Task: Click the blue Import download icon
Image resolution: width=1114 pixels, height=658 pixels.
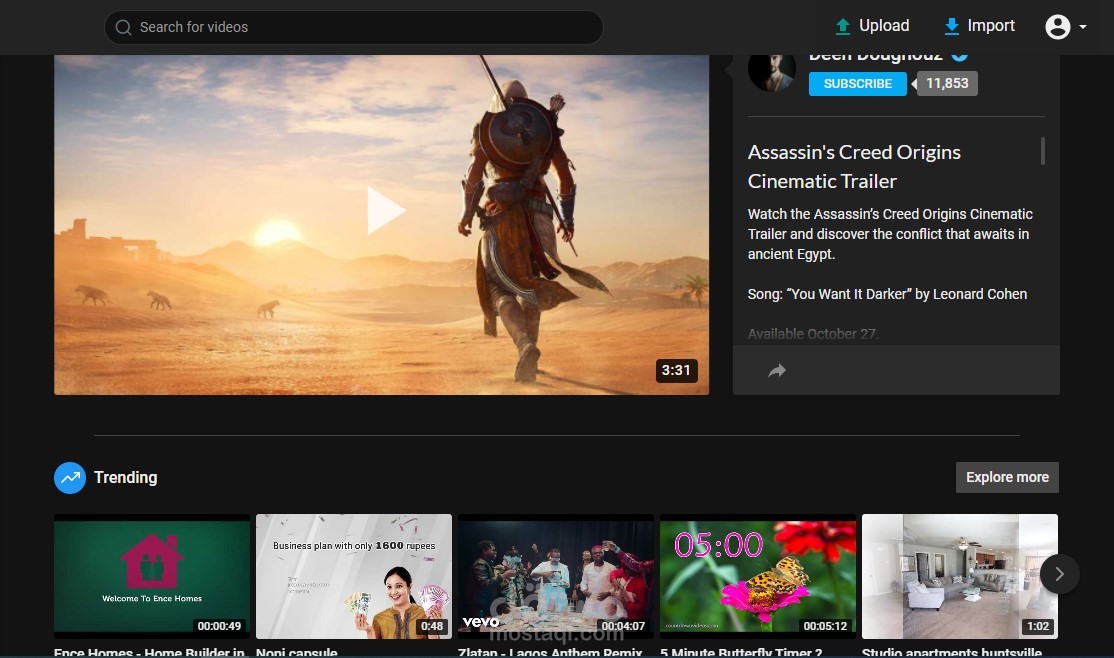Action: pyautogui.click(x=951, y=26)
